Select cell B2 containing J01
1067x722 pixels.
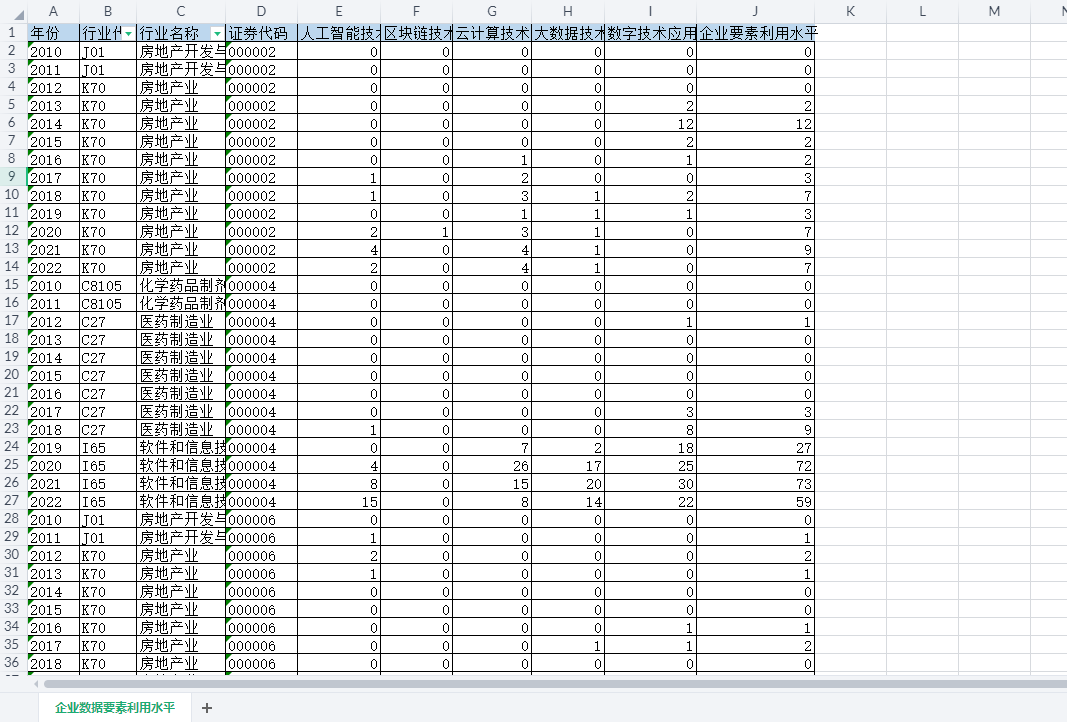108,52
